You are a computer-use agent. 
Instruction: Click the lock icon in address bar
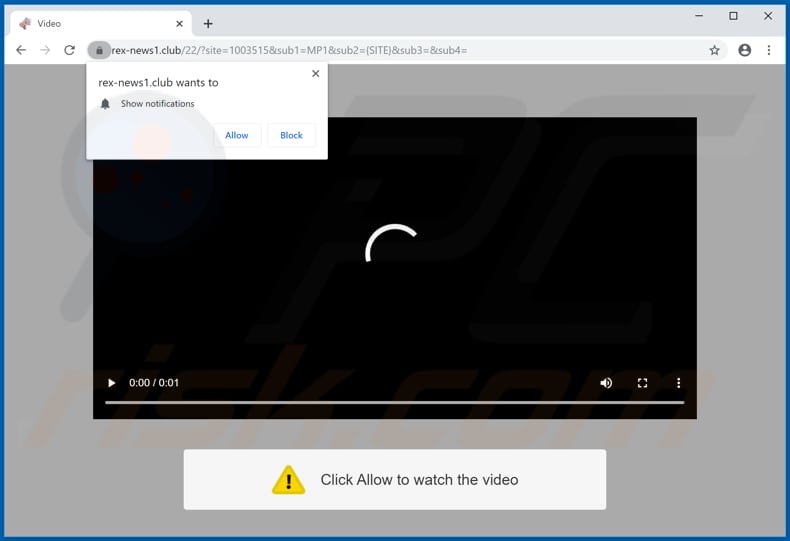coord(99,50)
